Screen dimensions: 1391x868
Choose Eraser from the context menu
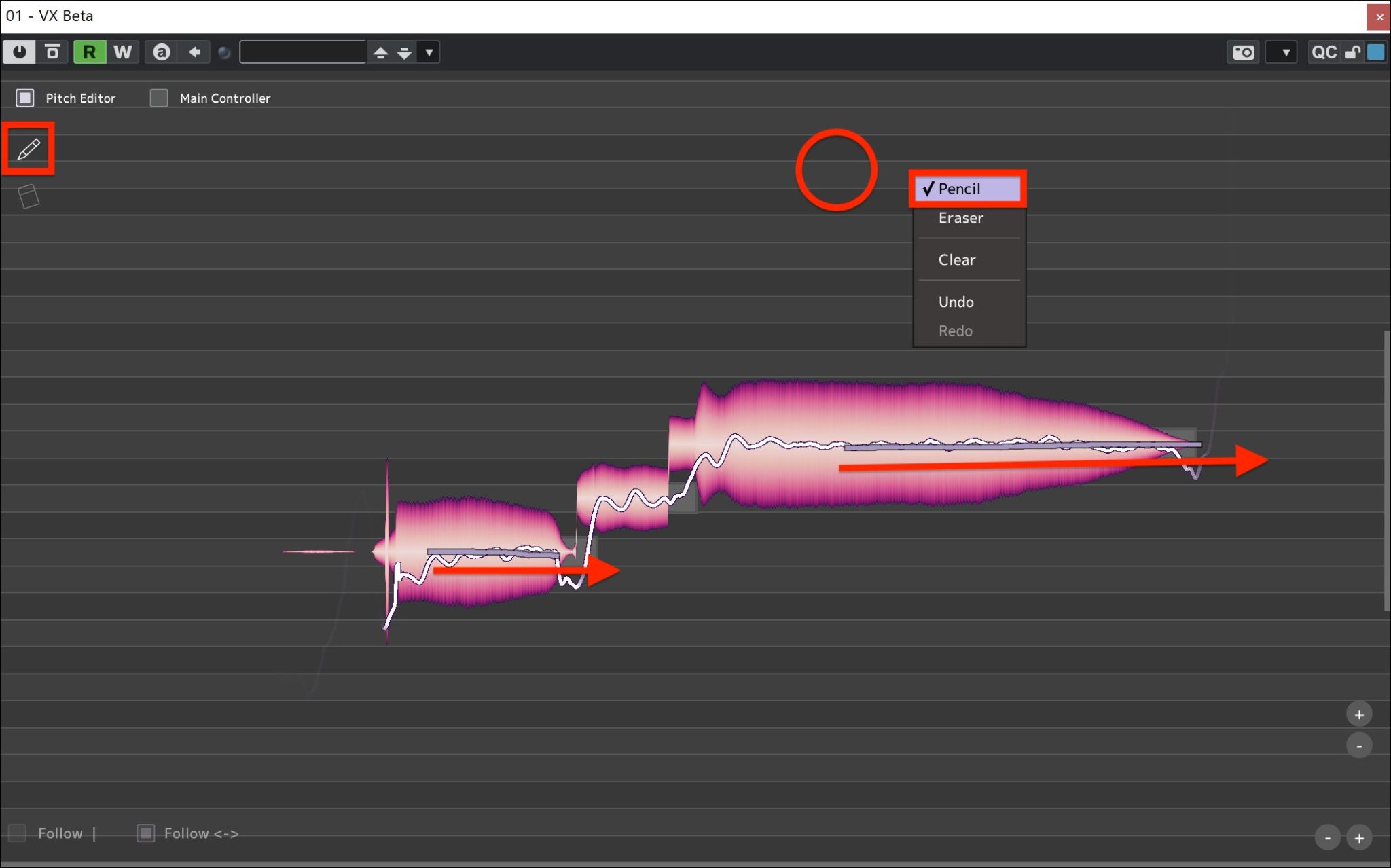point(960,218)
